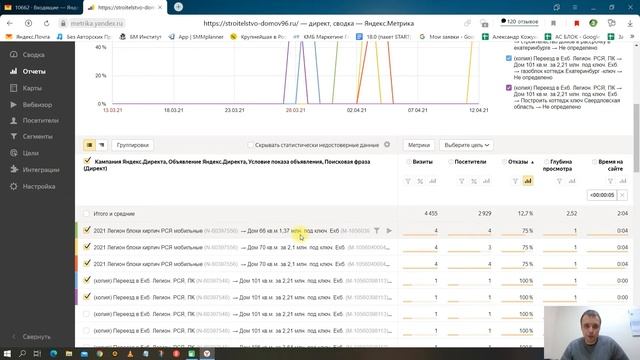640x360 pixels.
Task: Click play icon in Дом 66 кв.м row
Action: pos(389,231)
